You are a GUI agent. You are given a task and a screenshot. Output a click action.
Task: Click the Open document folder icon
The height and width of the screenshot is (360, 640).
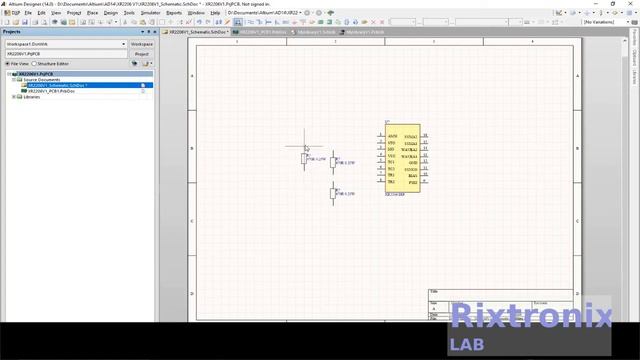pyautogui.click(x=16, y=22)
